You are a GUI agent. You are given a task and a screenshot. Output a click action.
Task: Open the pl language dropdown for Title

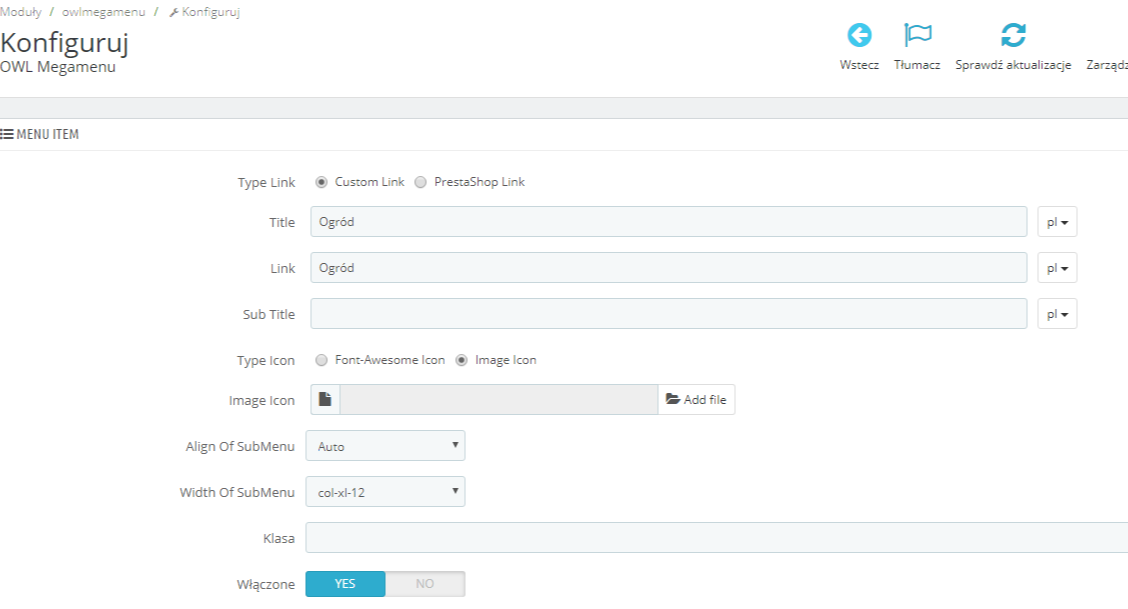pos(1057,221)
